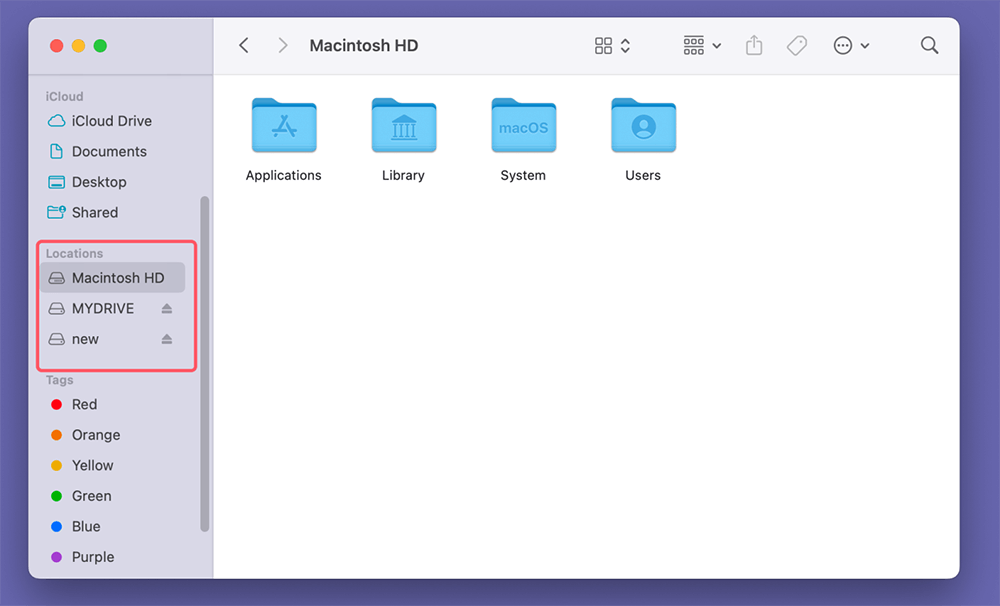1000x606 pixels.
Task: Filter by the Orange tag
Action: 113,435
